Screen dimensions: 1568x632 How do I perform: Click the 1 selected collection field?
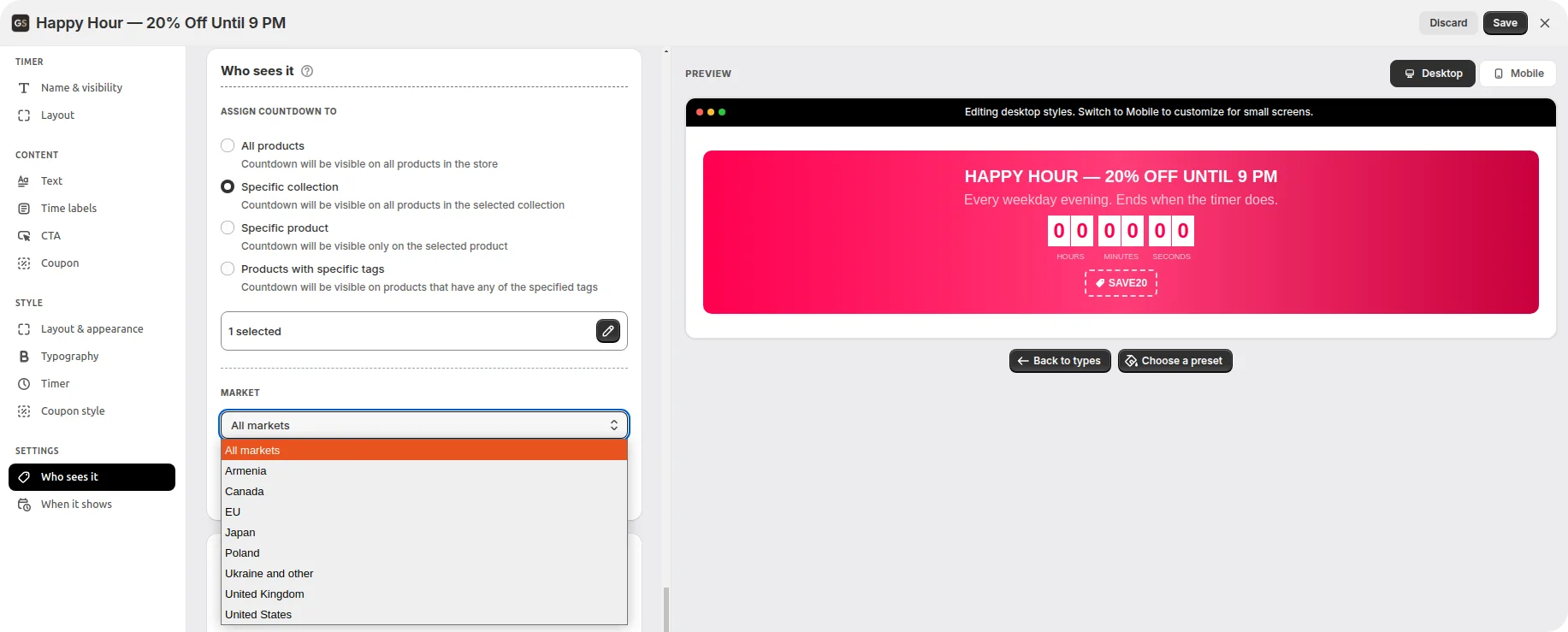424,331
